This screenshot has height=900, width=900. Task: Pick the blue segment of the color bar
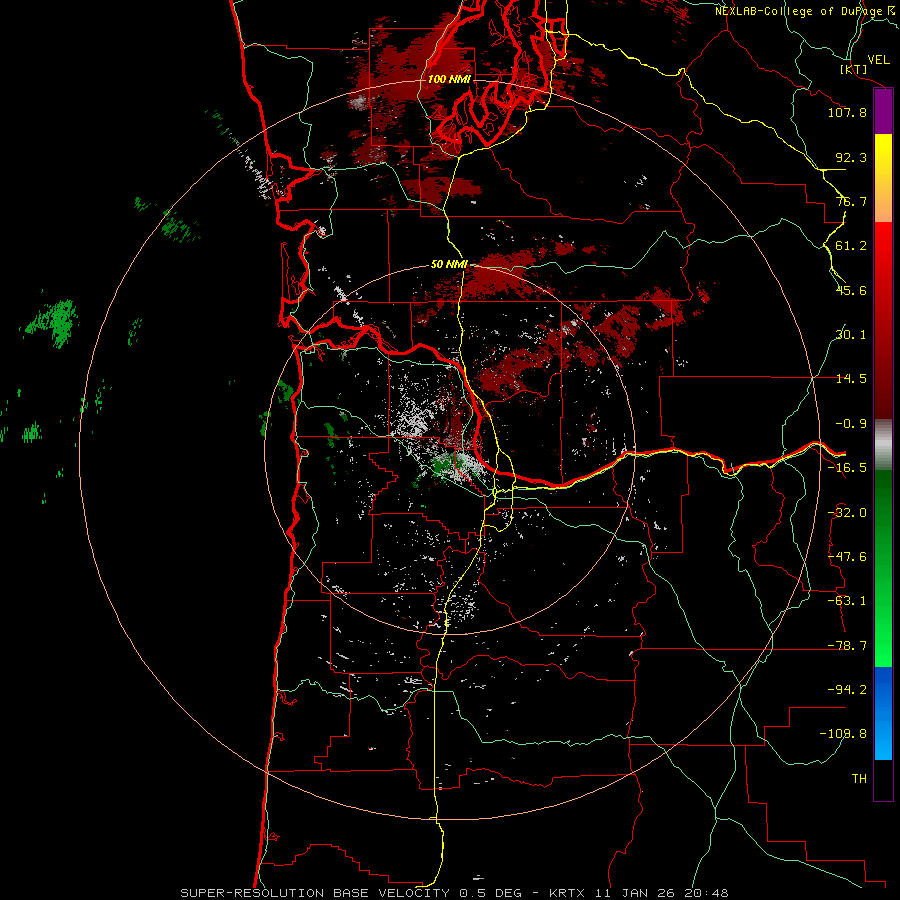point(883,713)
